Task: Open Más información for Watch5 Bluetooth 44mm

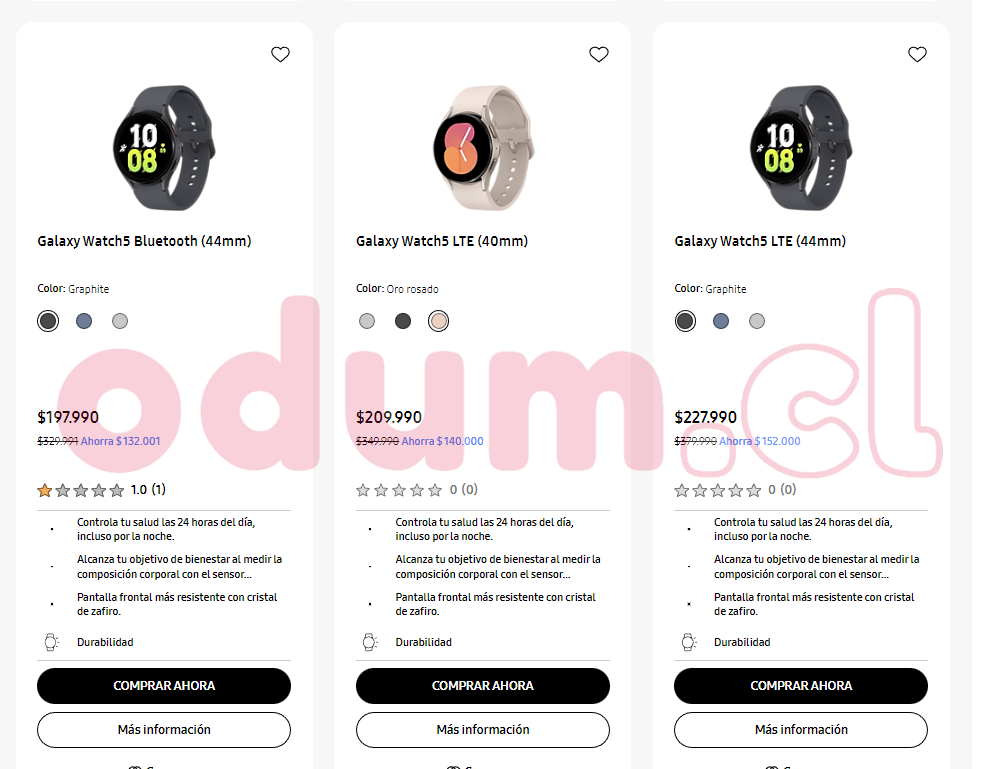Action: [164, 730]
